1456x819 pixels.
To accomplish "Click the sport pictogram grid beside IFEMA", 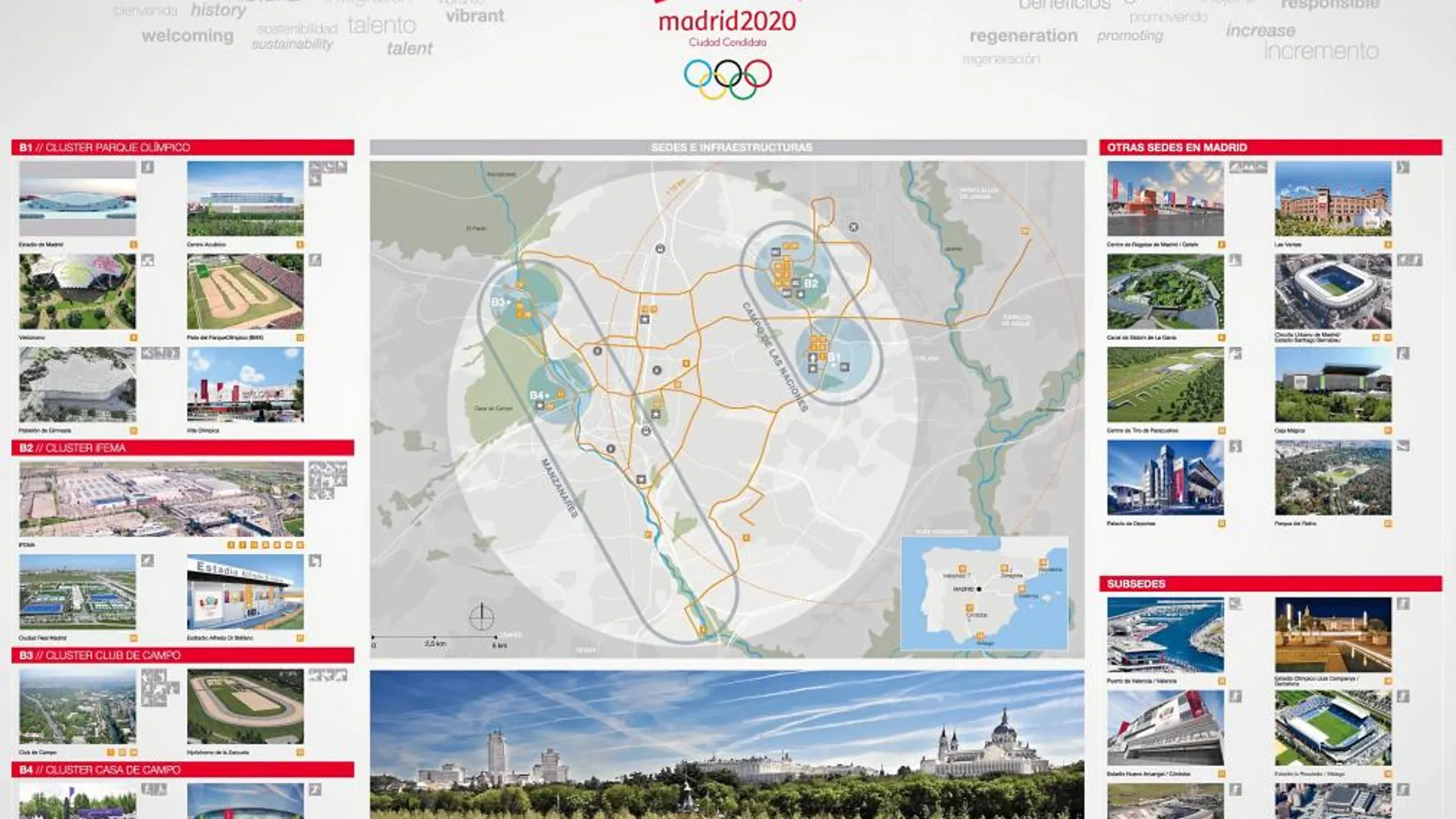I will 328,480.
